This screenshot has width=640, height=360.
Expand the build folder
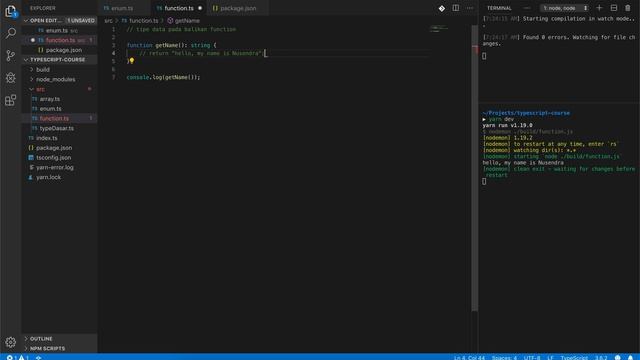[59, 69]
